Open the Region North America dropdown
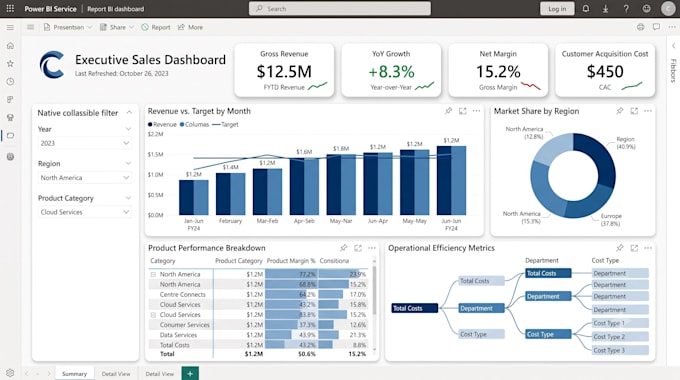The image size is (680, 380). tap(85, 177)
